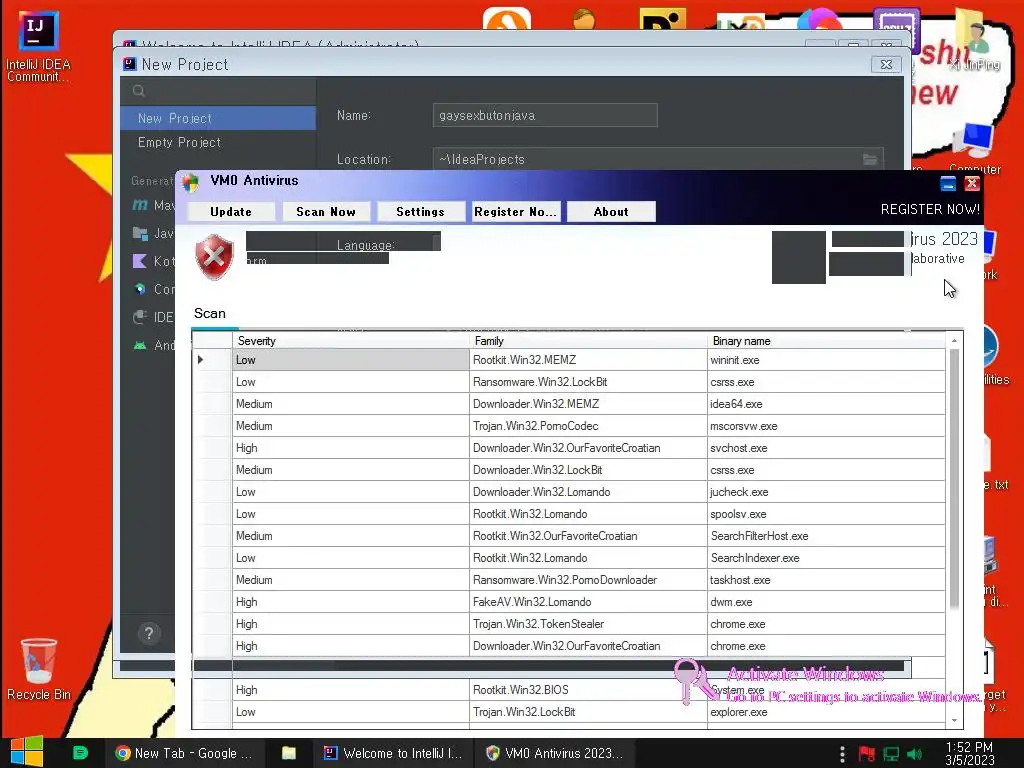The width and height of the screenshot is (1024, 768).
Task: Select the Scan tab label
Action: point(210,313)
